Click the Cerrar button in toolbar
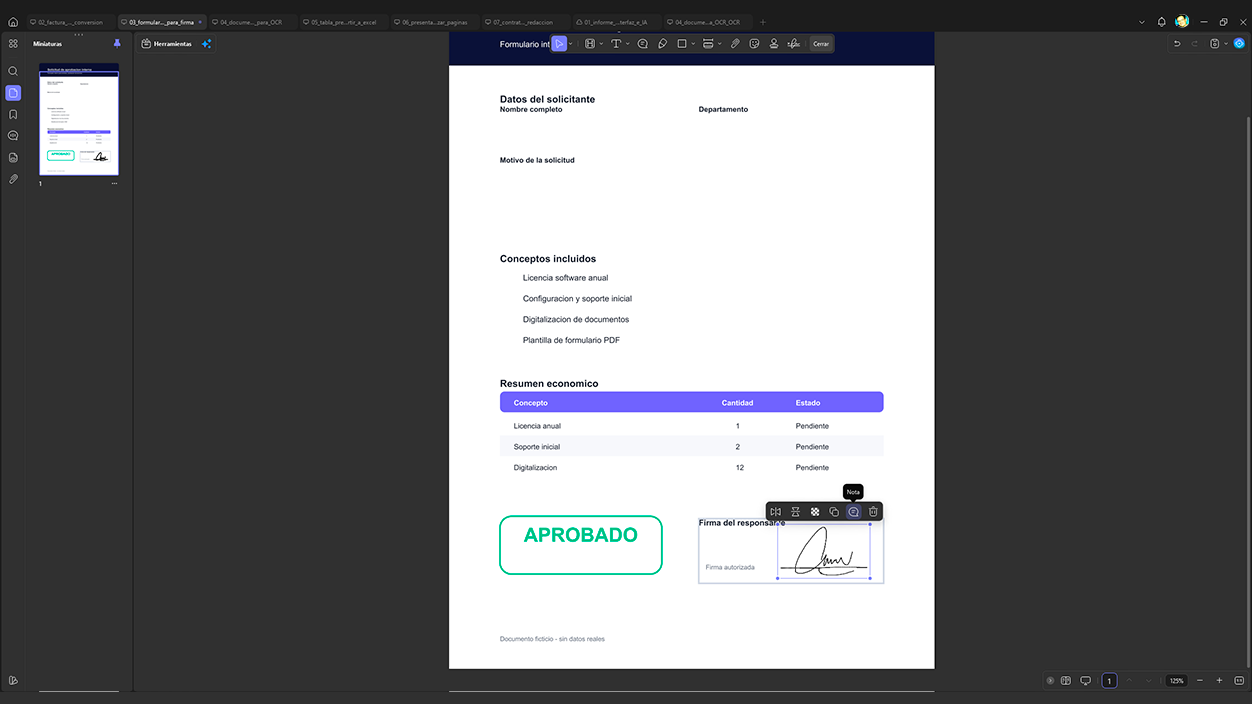The image size is (1252, 704). click(821, 44)
